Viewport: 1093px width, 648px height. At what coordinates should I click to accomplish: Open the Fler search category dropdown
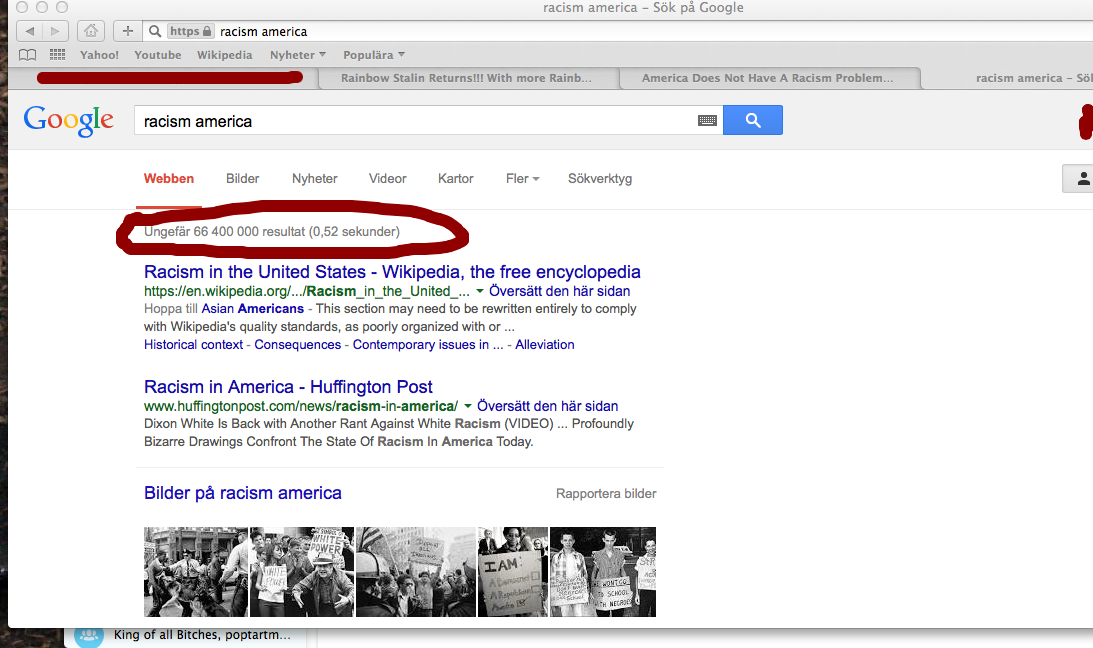click(x=522, y=179)
